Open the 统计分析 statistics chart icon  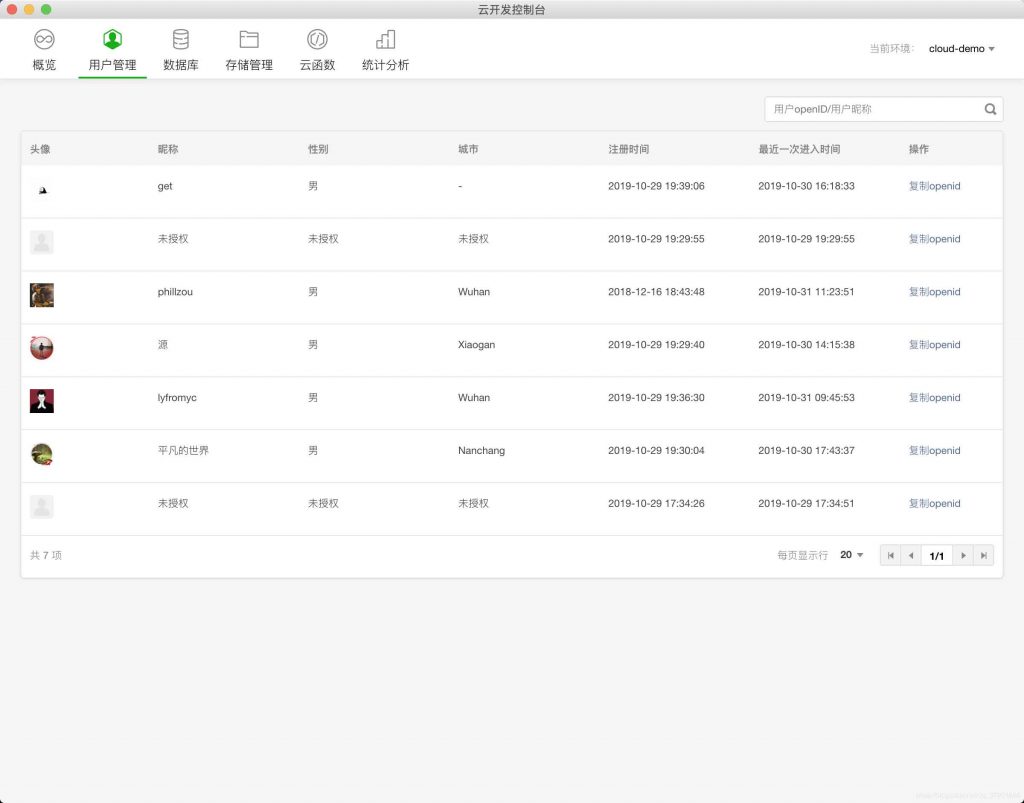coord(385,40)
